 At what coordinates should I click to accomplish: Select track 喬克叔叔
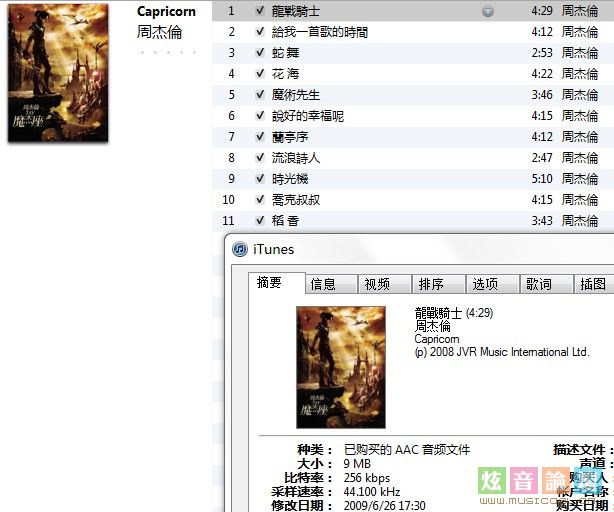(x=413, y=200)
